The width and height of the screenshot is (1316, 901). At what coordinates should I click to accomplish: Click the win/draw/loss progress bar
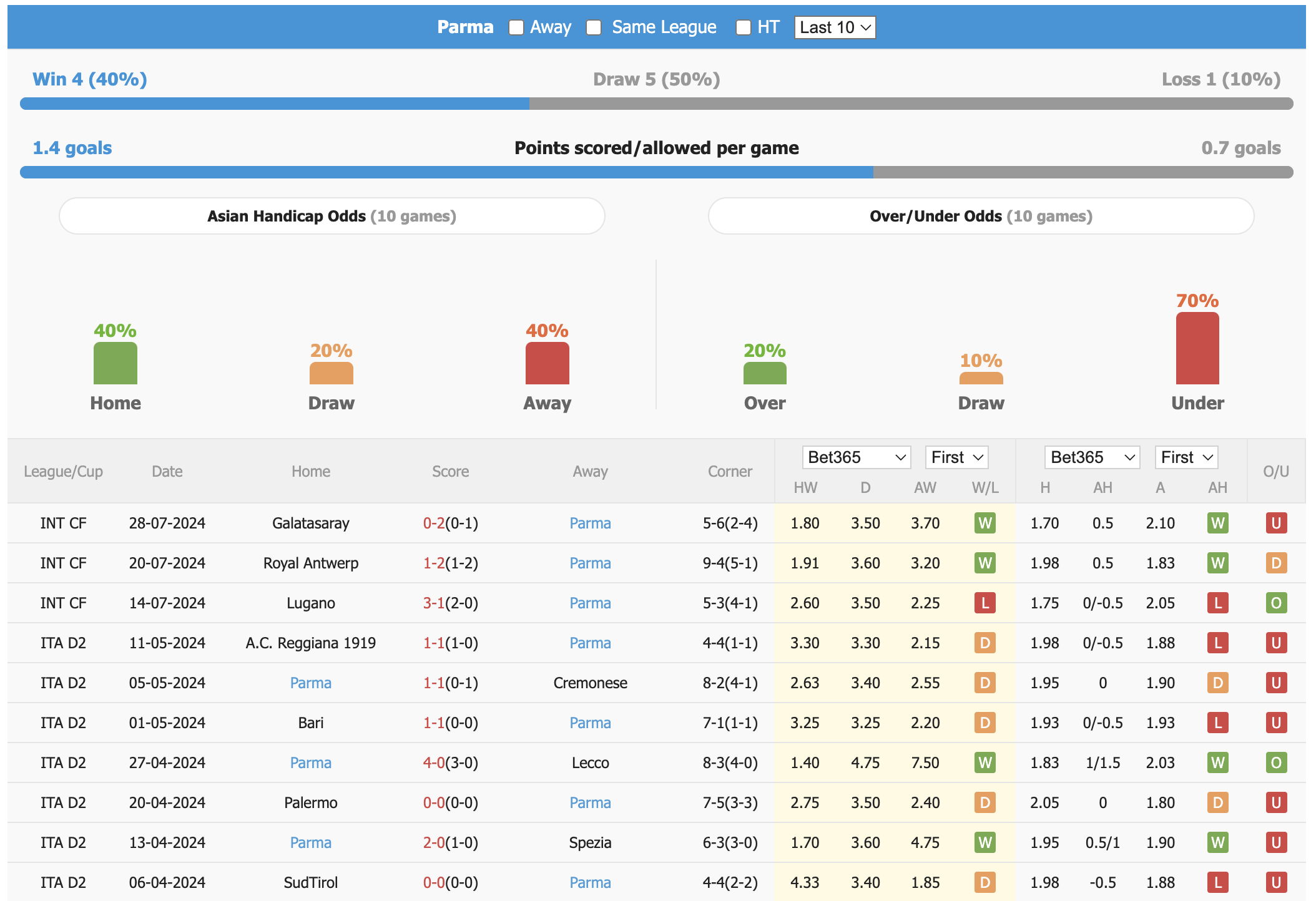[x=656, y=104]
